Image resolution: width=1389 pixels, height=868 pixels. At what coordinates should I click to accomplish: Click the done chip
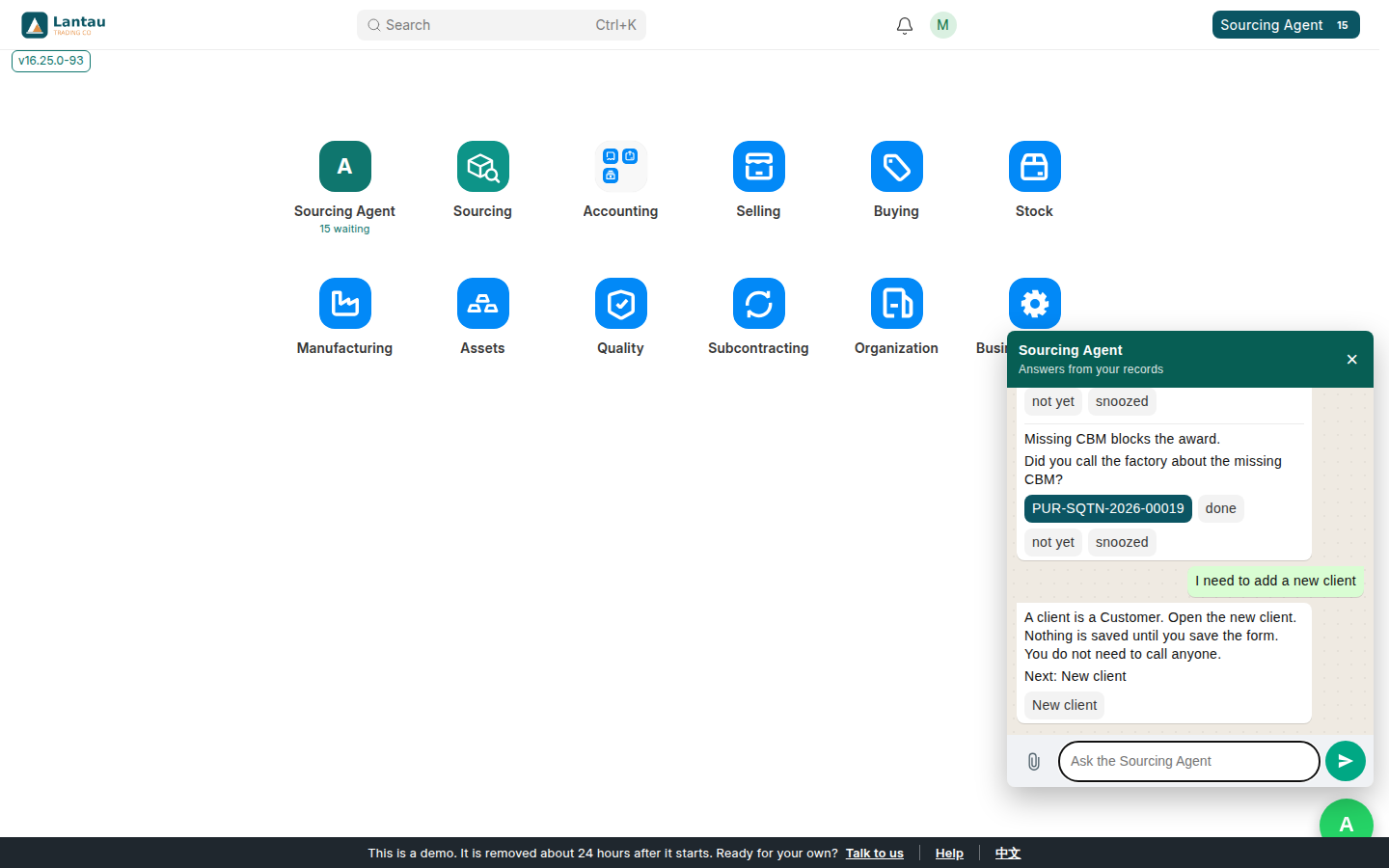[1220, 508]
